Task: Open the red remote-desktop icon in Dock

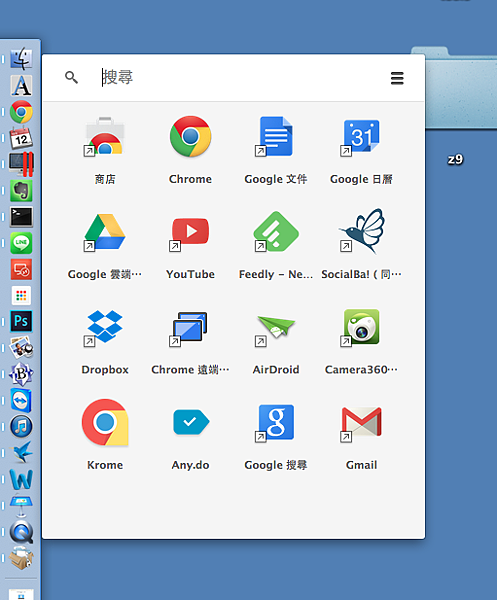Action: tap(21, 269)
